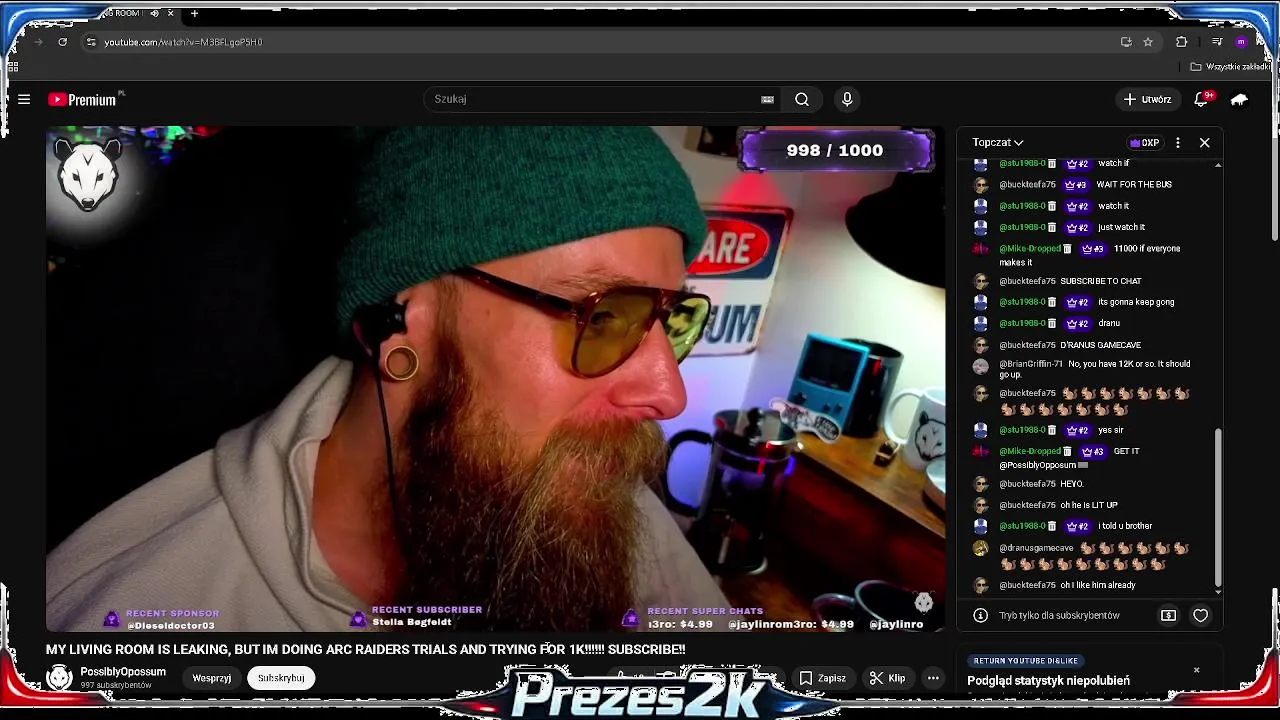Click @Mike-Dropped message '11000 if everyone makes it'
Viewport: 1280px width, 720px height.
click(x=1090, y=255)
